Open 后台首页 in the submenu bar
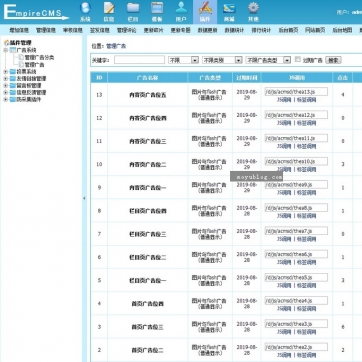This screenshot has height=362, width=362. [x=288, y=30]
